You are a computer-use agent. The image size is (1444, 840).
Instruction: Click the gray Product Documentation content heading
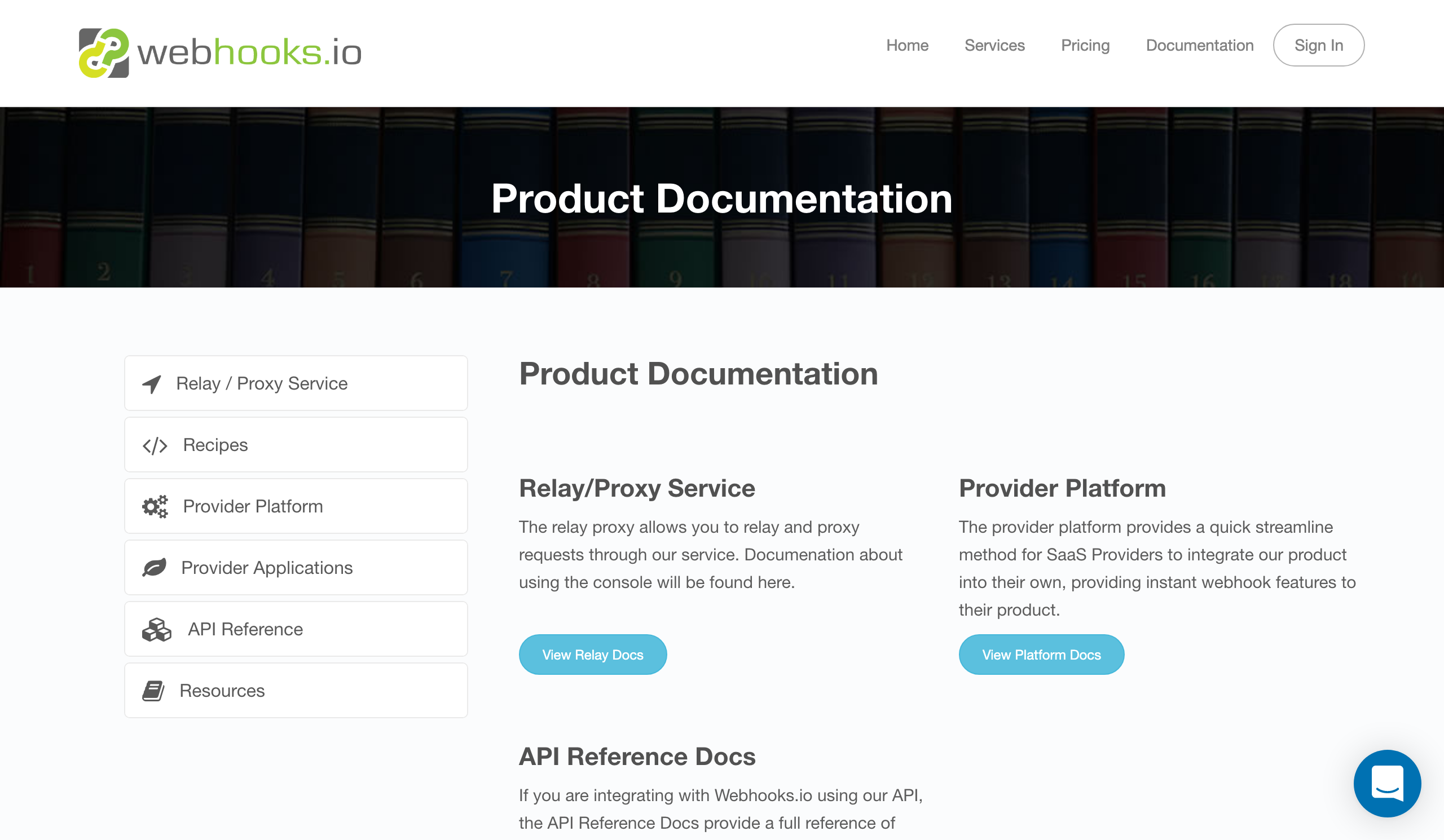698,374
